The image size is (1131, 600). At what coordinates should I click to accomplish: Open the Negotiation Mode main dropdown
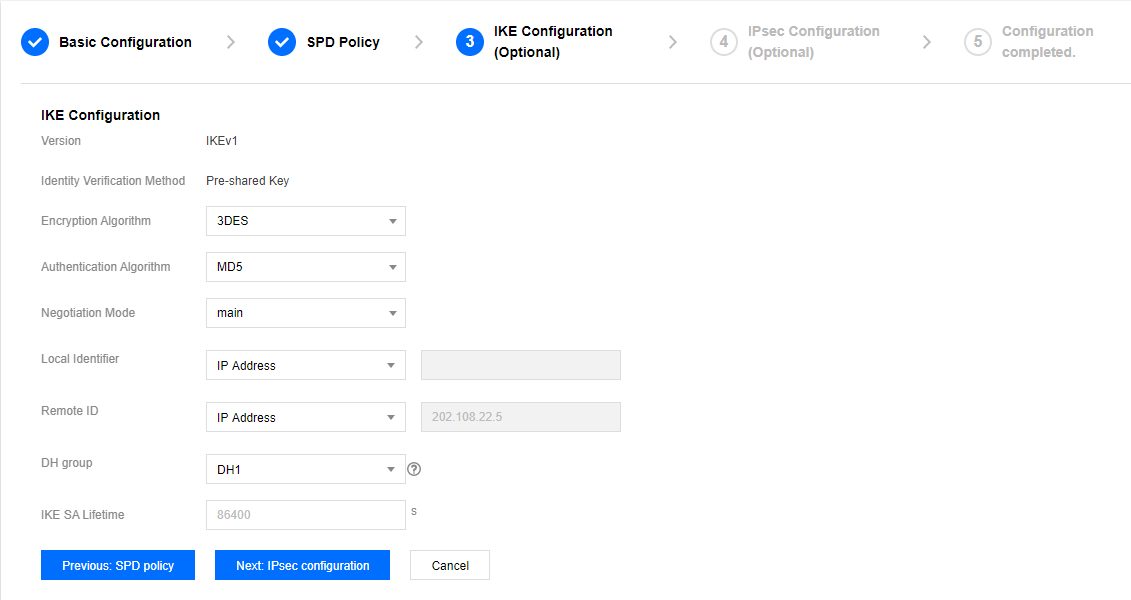tap(306, 313)
